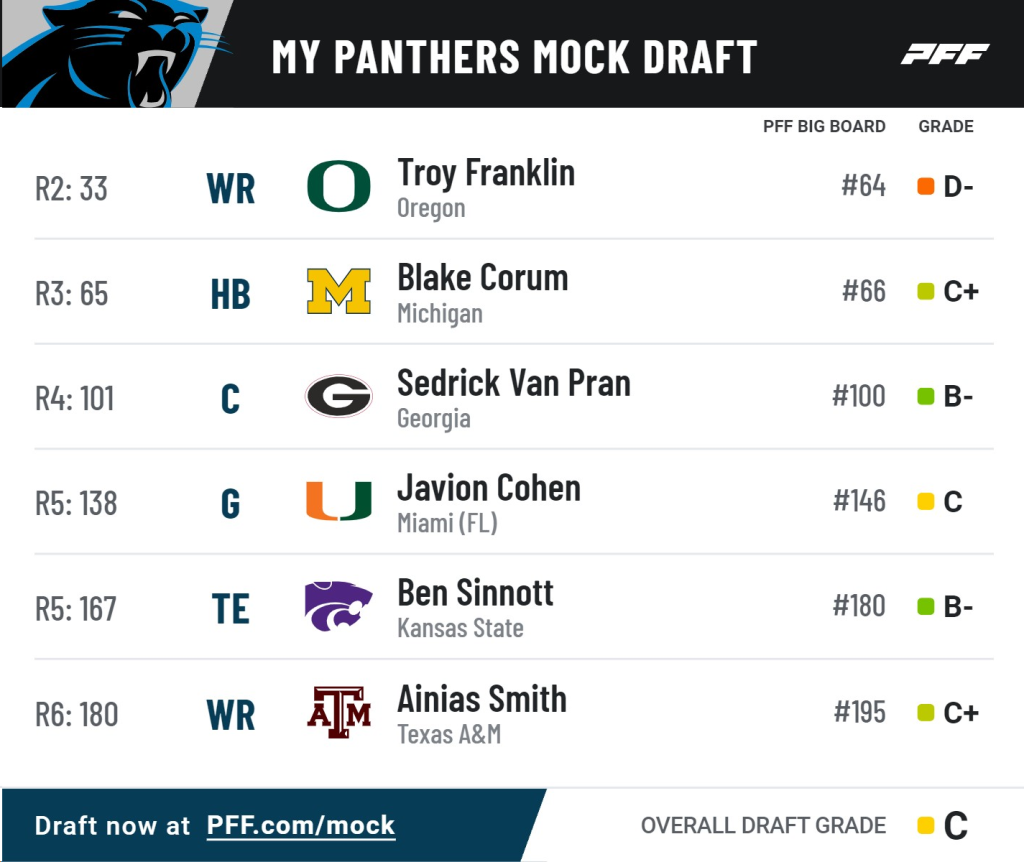Select player name Blake Corum
The image size is (1024, 862).
(483, 278)
